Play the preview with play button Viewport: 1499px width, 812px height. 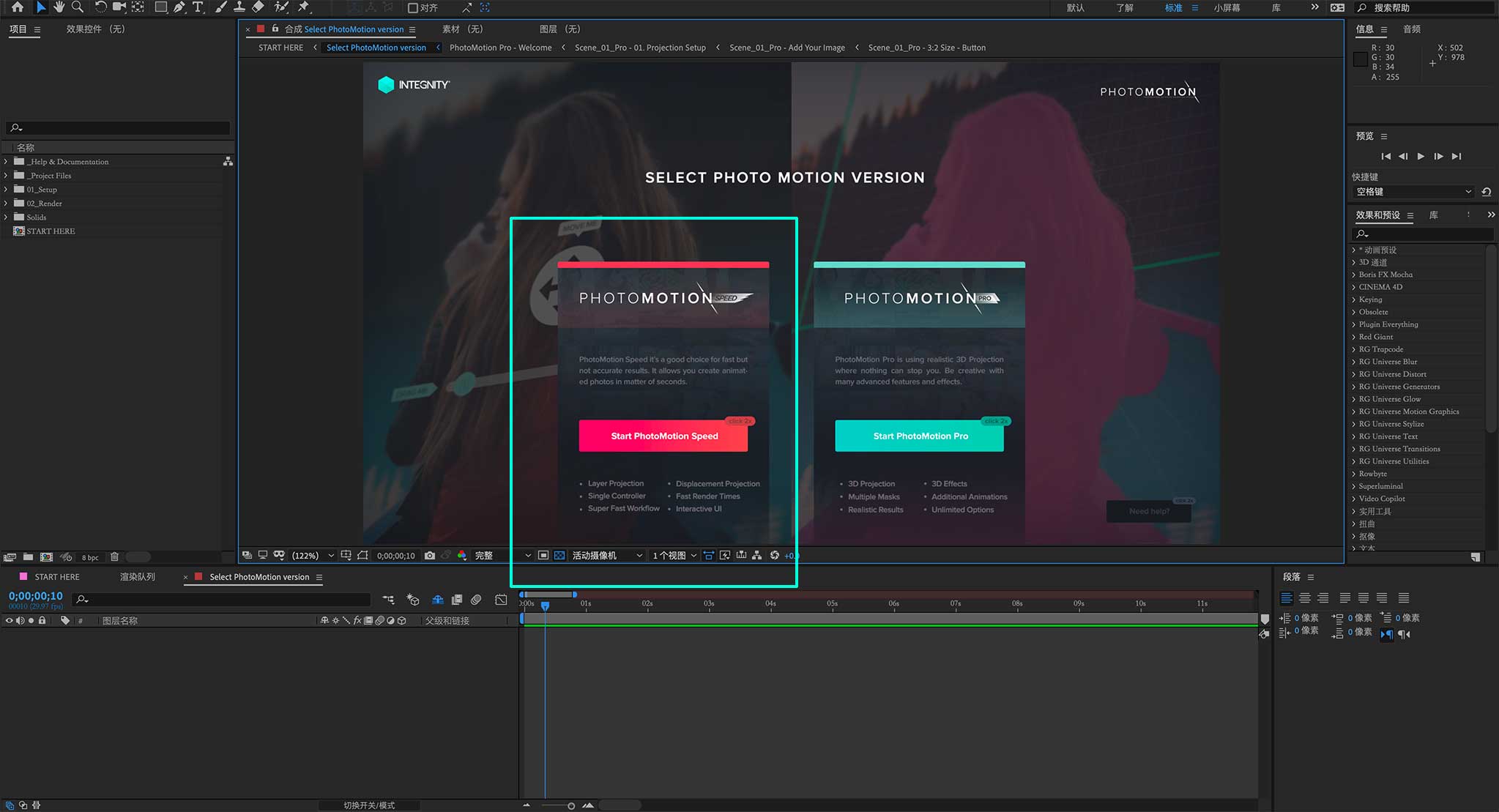(x=1421, y=156)
